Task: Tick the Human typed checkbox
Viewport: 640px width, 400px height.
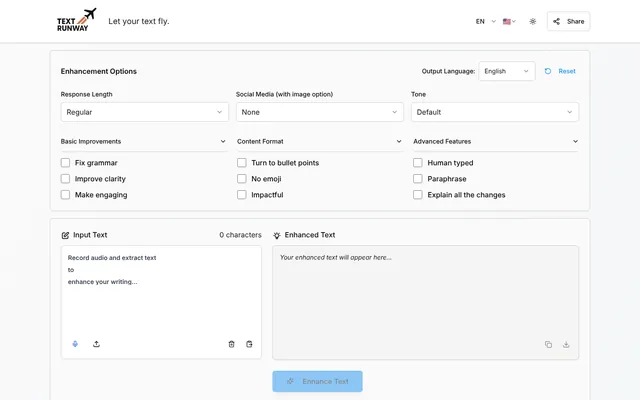Action: click(x=418, y=163)
